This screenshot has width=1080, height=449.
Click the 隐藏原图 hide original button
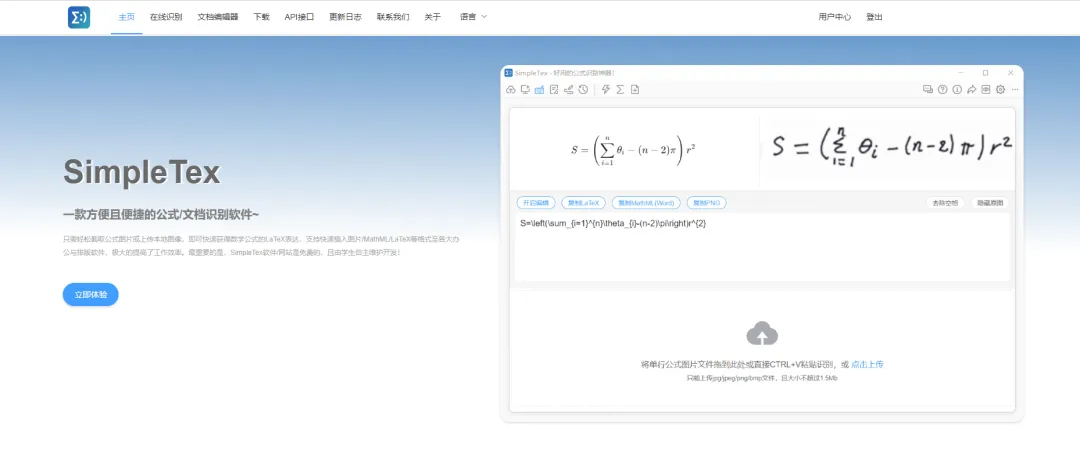pos(990,202)
